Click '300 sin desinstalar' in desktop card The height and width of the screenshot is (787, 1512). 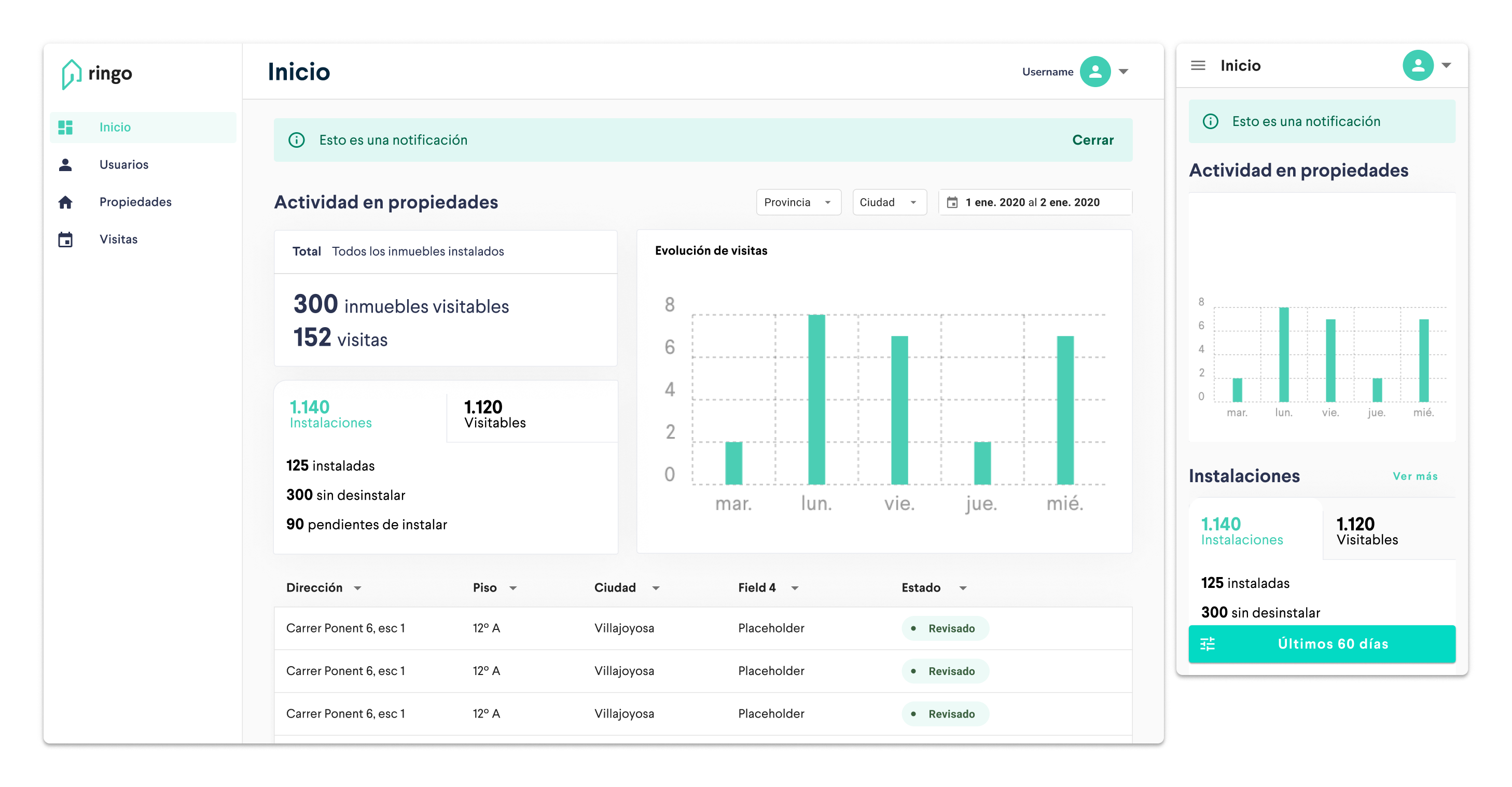pos(345,495)
